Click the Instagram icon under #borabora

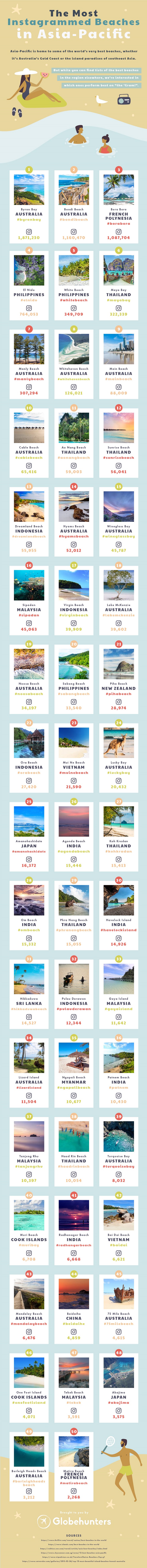[118, 231]
